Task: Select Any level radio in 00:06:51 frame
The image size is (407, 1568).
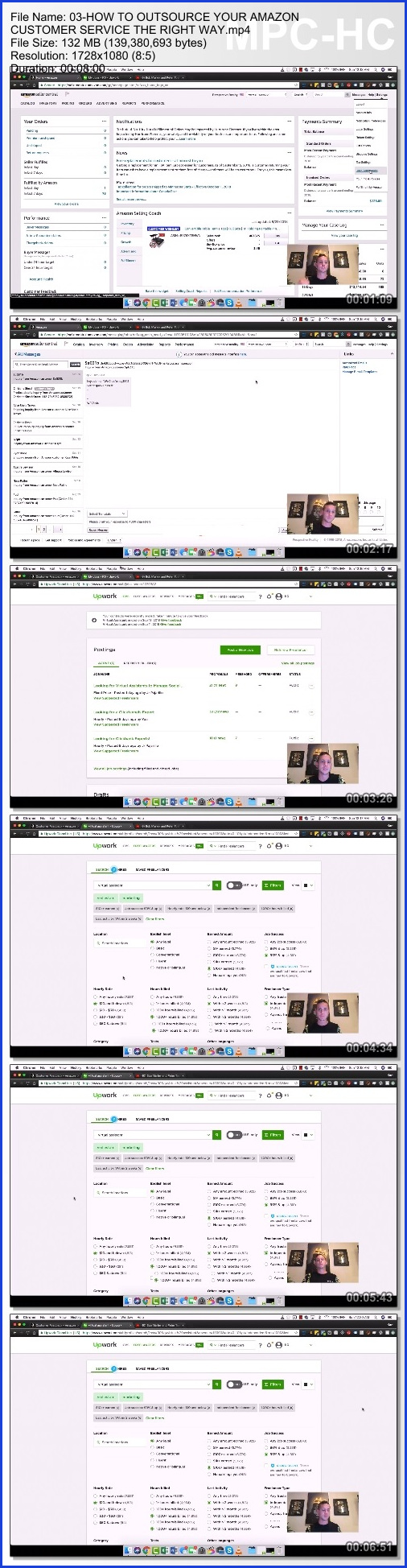Action: coord(153,1441)
